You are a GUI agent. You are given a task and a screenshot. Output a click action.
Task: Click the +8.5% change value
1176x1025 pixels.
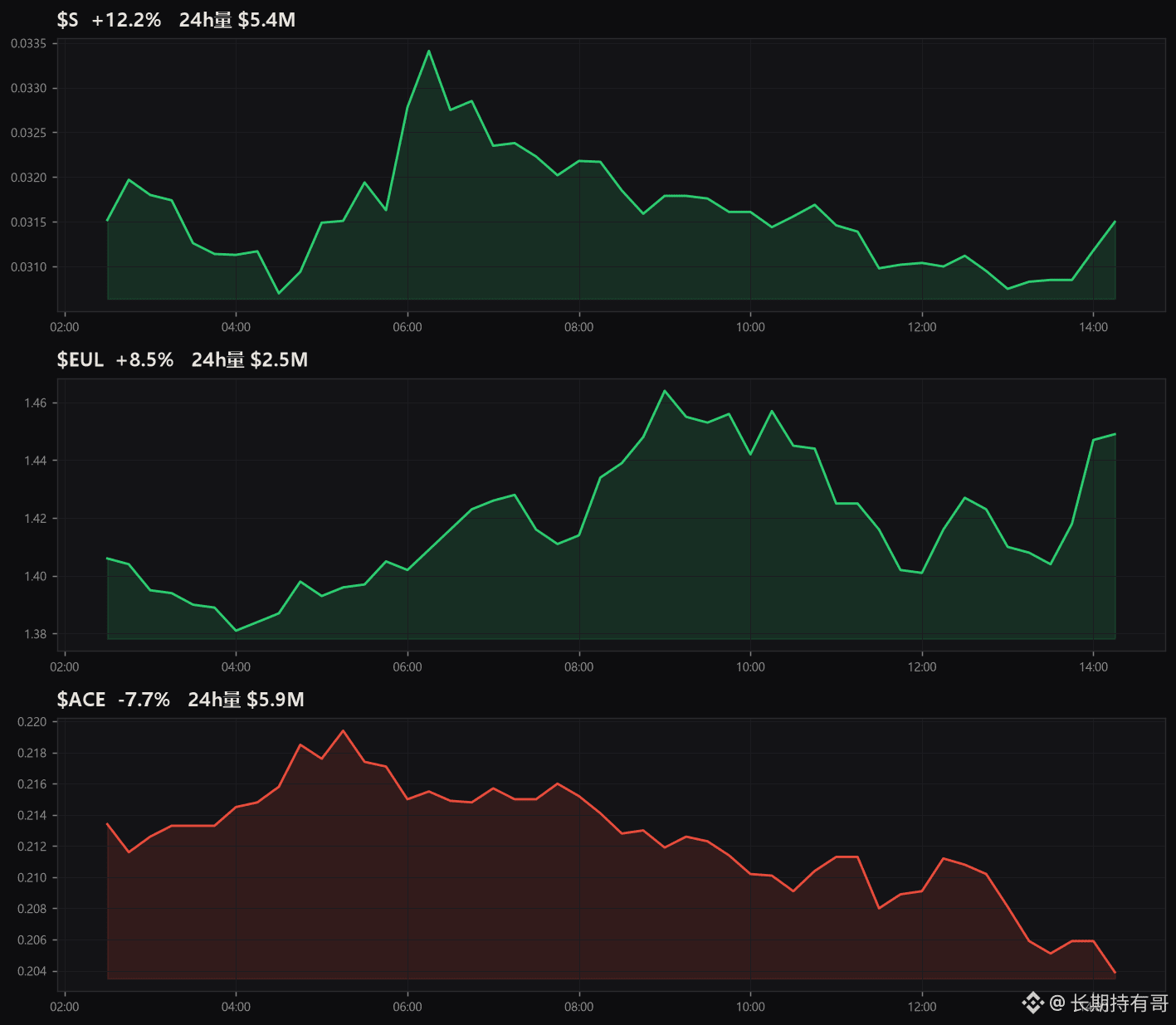[x=144, y=359]
